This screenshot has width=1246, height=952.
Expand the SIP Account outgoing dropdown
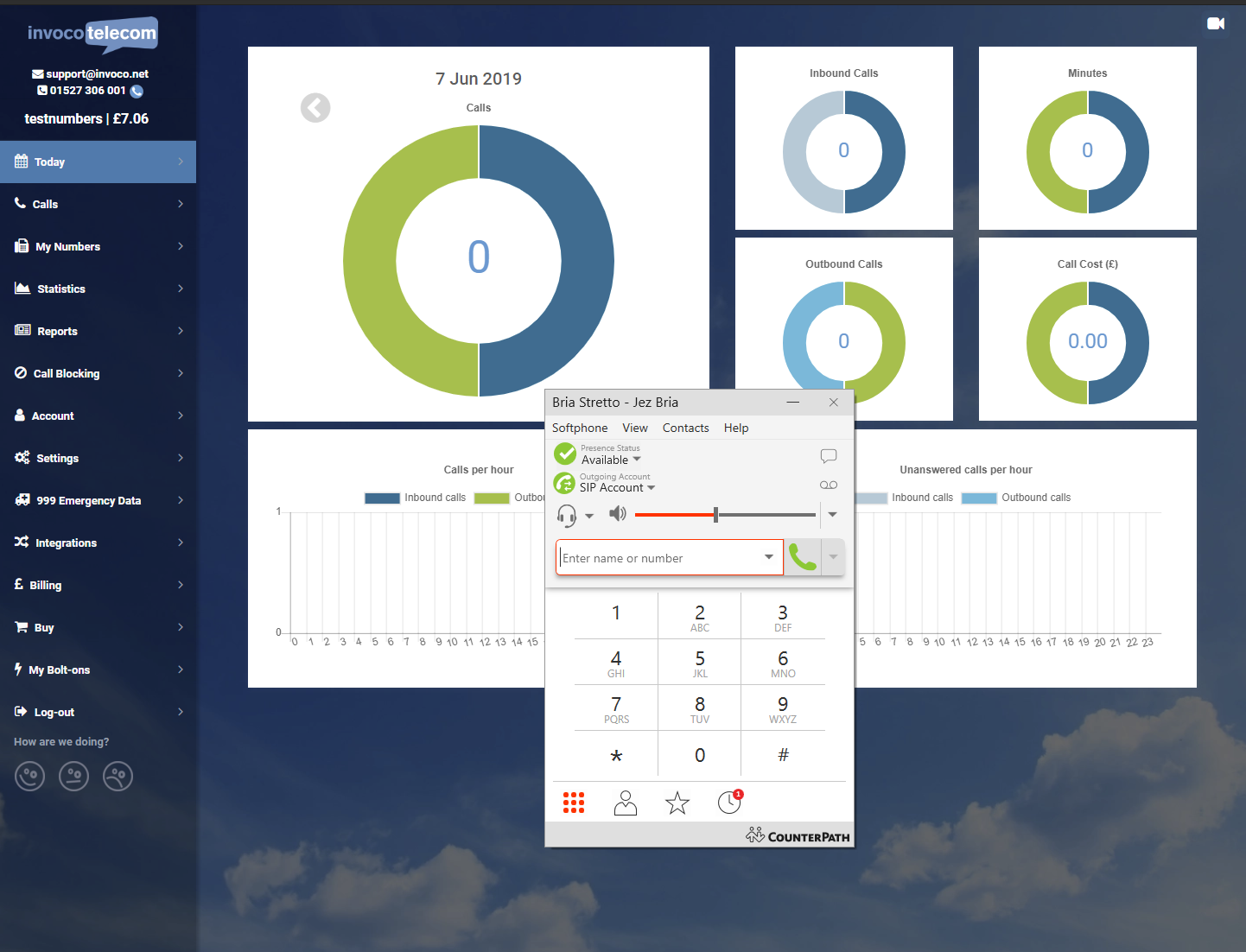[617, 488]
